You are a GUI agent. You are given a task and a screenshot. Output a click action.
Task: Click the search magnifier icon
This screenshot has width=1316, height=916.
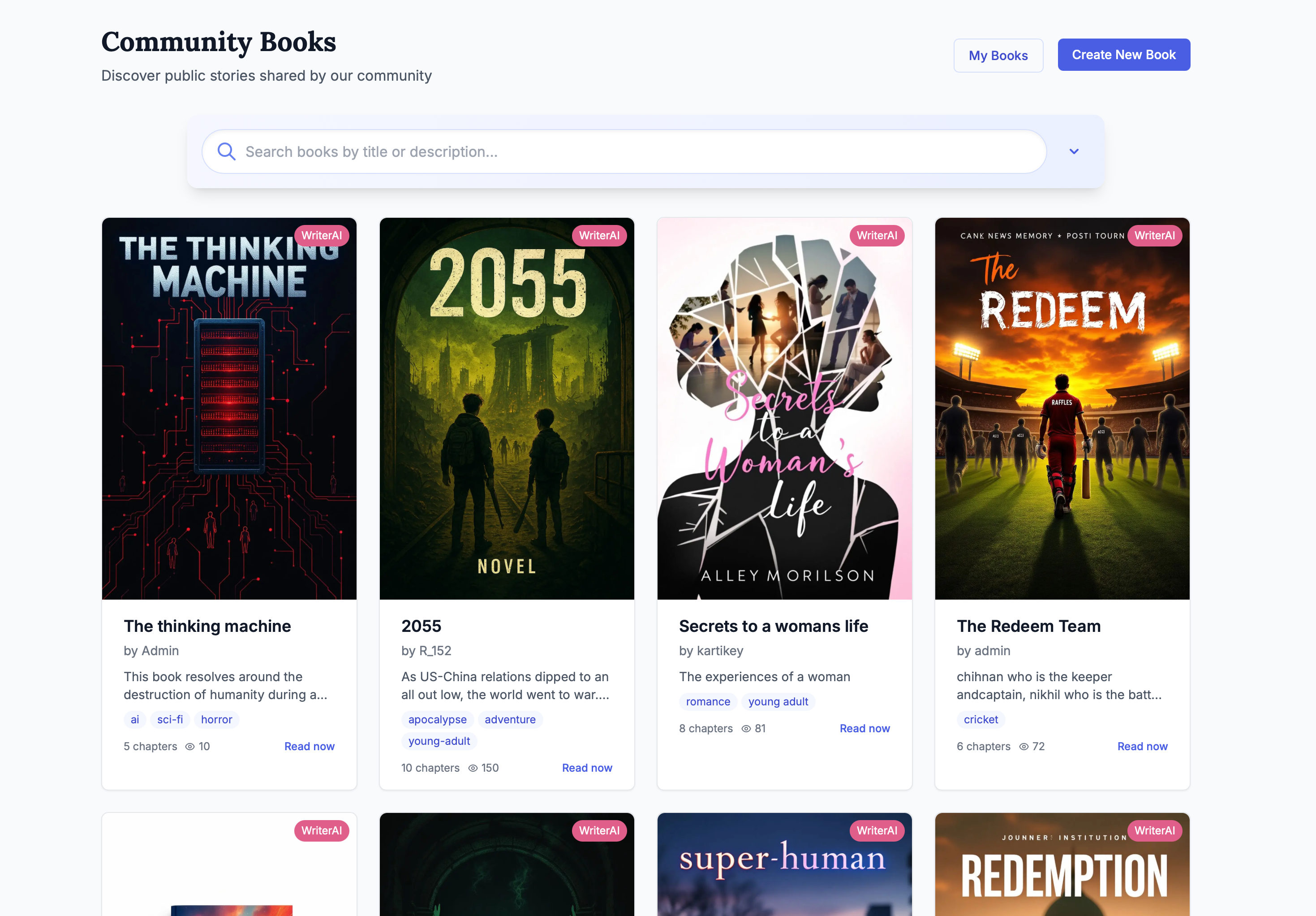click(226, 151)
